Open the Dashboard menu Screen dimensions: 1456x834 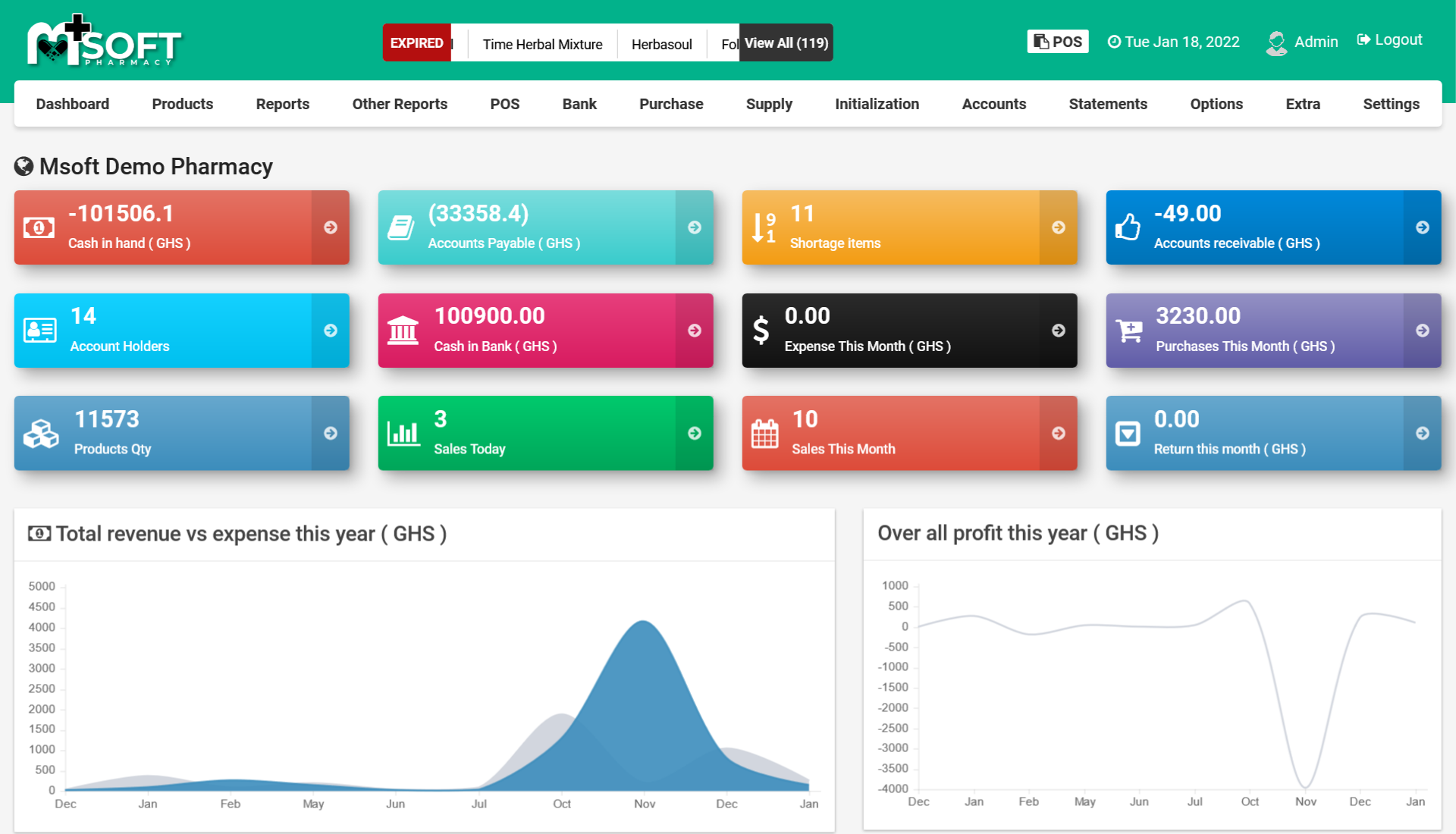(73, 104)
